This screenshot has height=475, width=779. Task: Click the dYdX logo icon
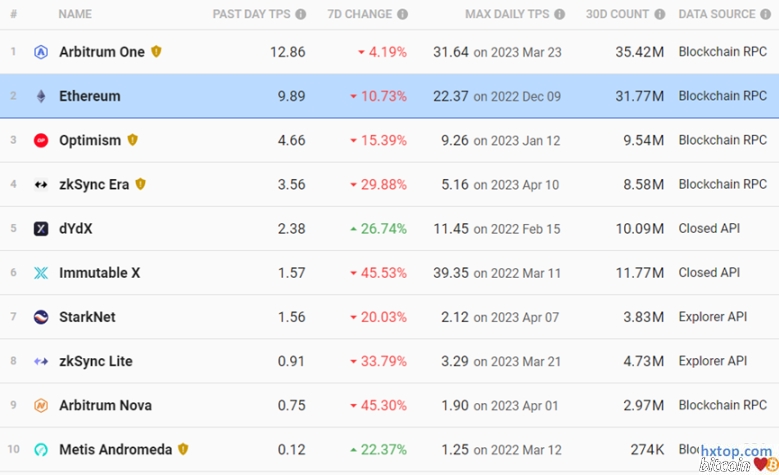pyautogui.click(x=41, y=229)
